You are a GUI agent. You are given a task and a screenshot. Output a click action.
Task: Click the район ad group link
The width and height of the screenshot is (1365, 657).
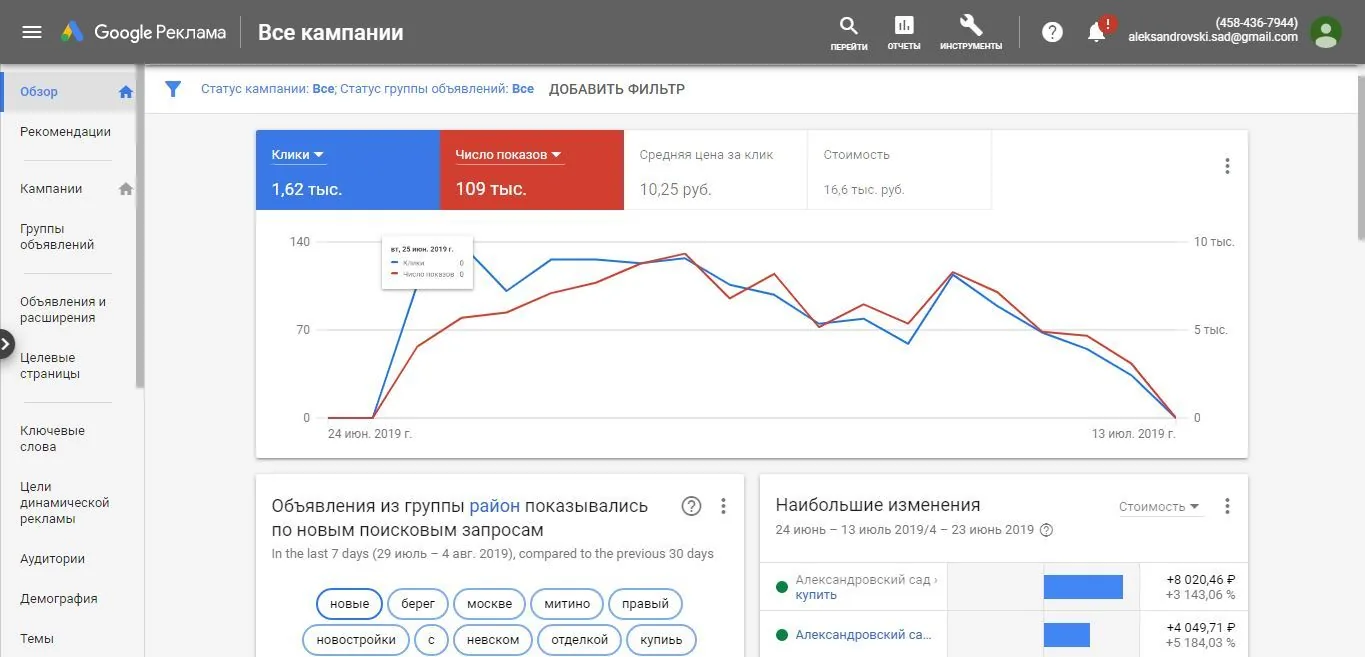(494, 506)
